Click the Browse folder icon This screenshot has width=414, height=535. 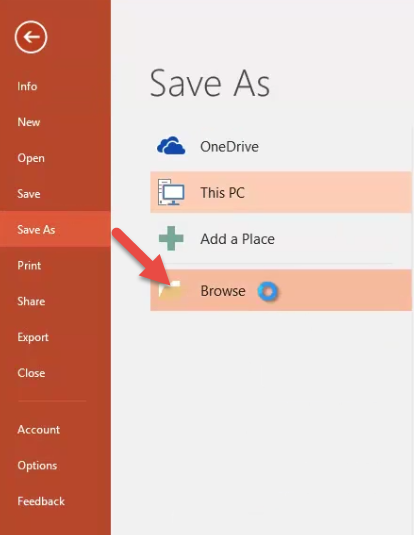point(170,290)
